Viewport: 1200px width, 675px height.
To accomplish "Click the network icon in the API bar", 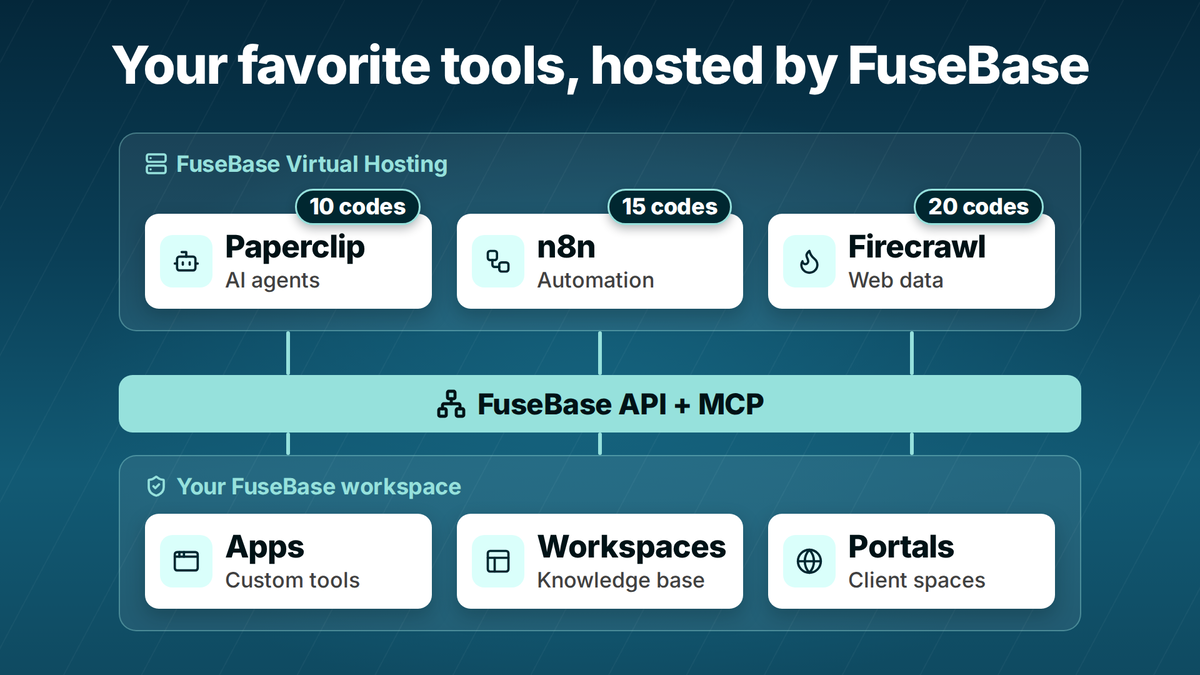I will 451,405.
